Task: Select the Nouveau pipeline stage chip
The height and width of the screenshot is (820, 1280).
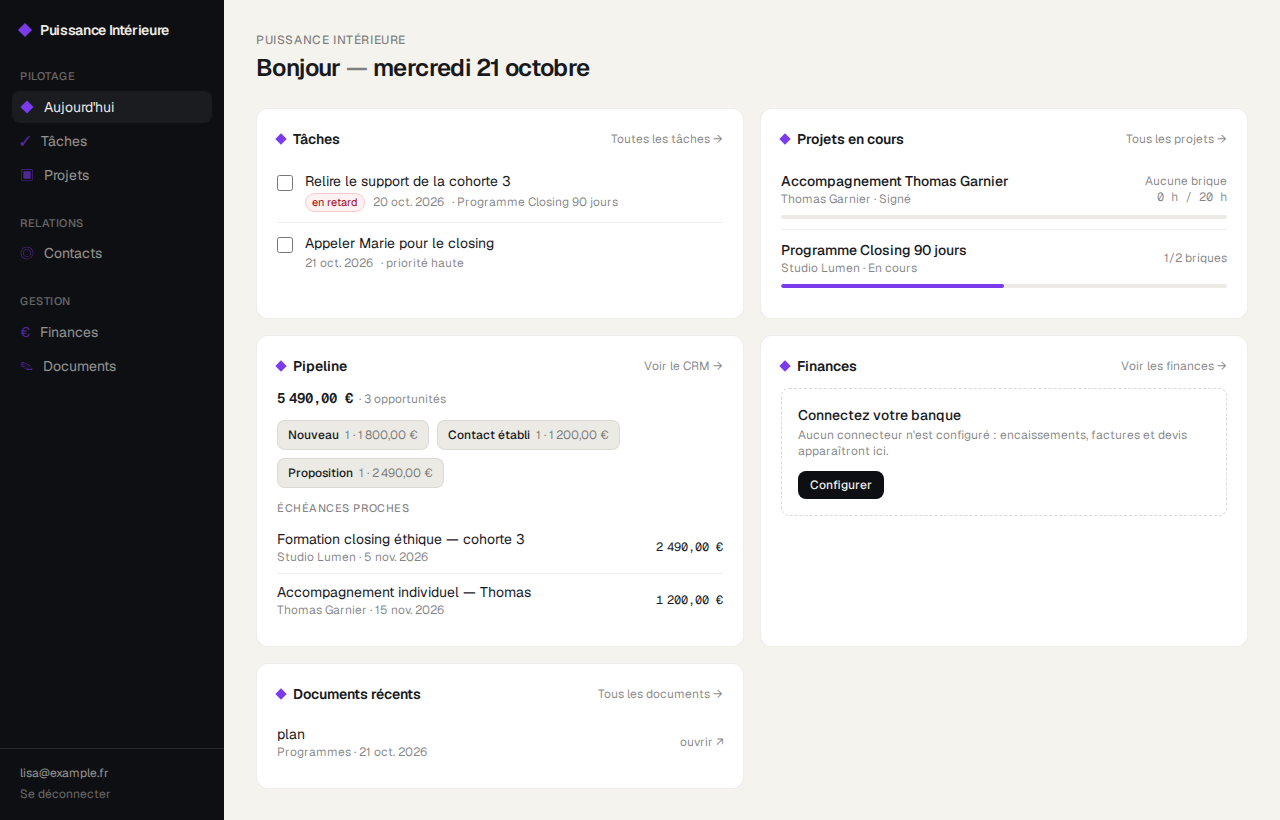Action: pyautogui.click(x=353, y=435)
